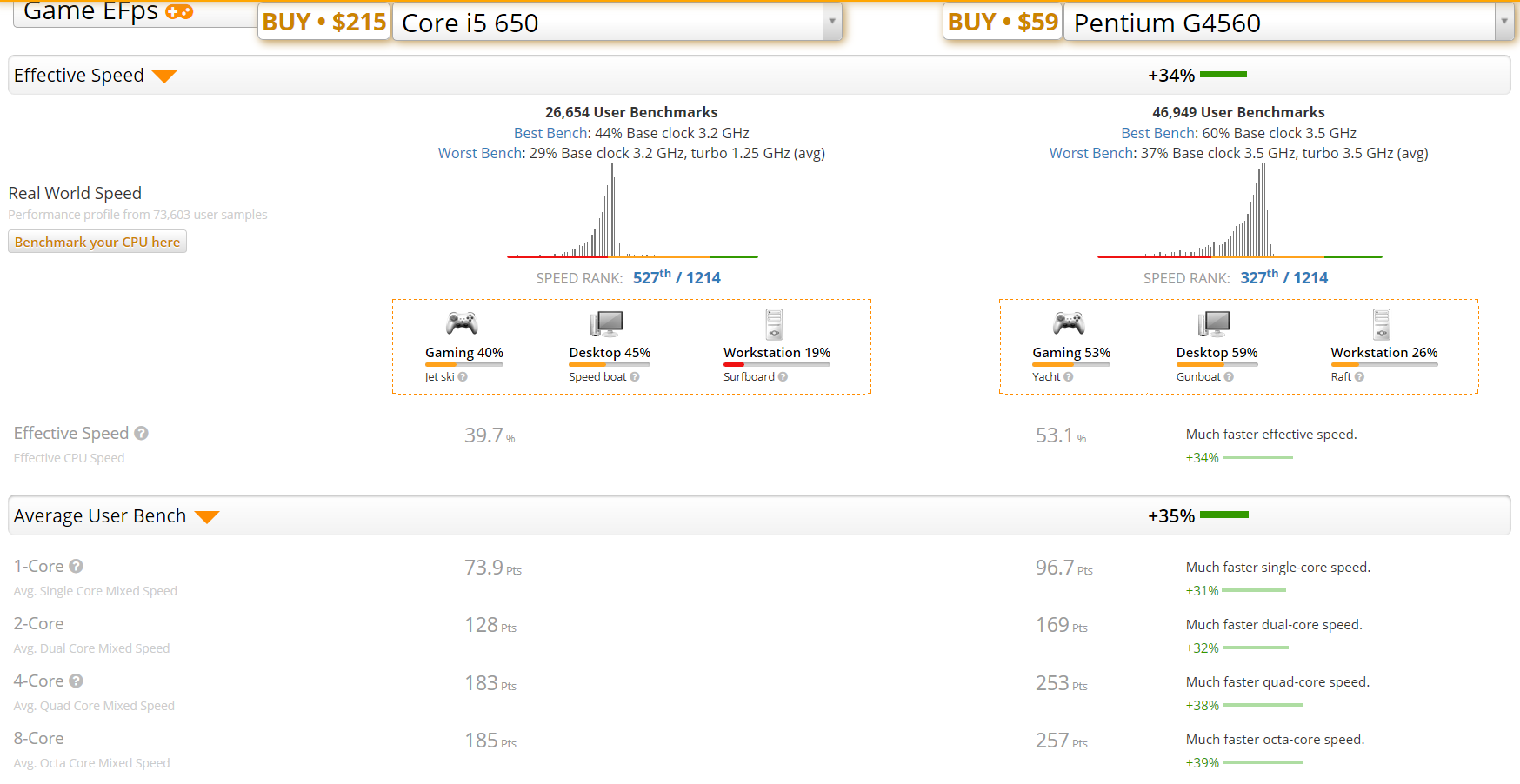The image size is (1520, 784).
Task: Click the 96.7 Pts single-core score
Action: (x=1064, y=568)
